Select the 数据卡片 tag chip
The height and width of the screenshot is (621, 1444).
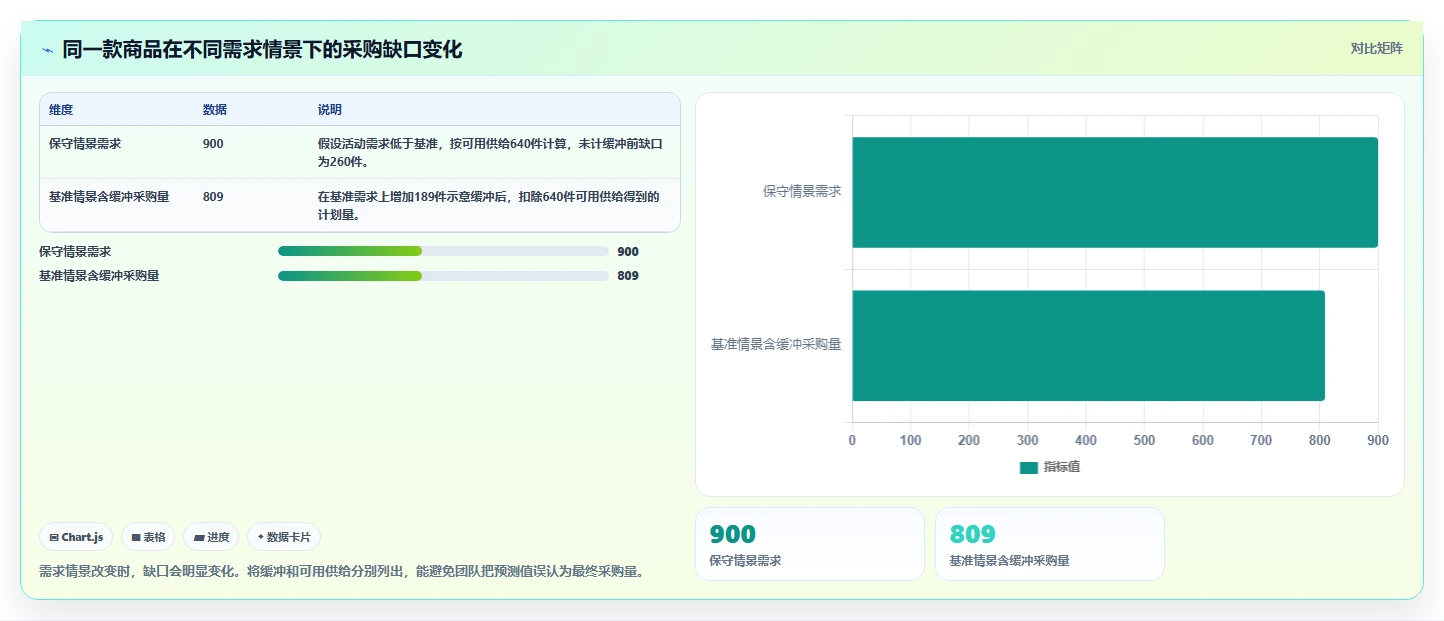284,537
